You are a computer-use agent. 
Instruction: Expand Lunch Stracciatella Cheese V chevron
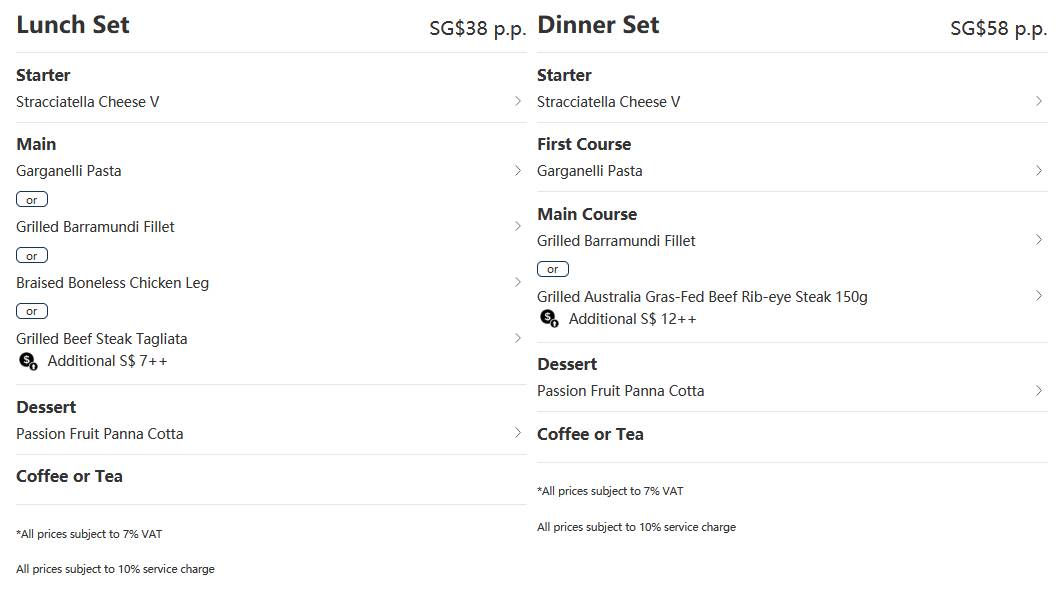517,101
